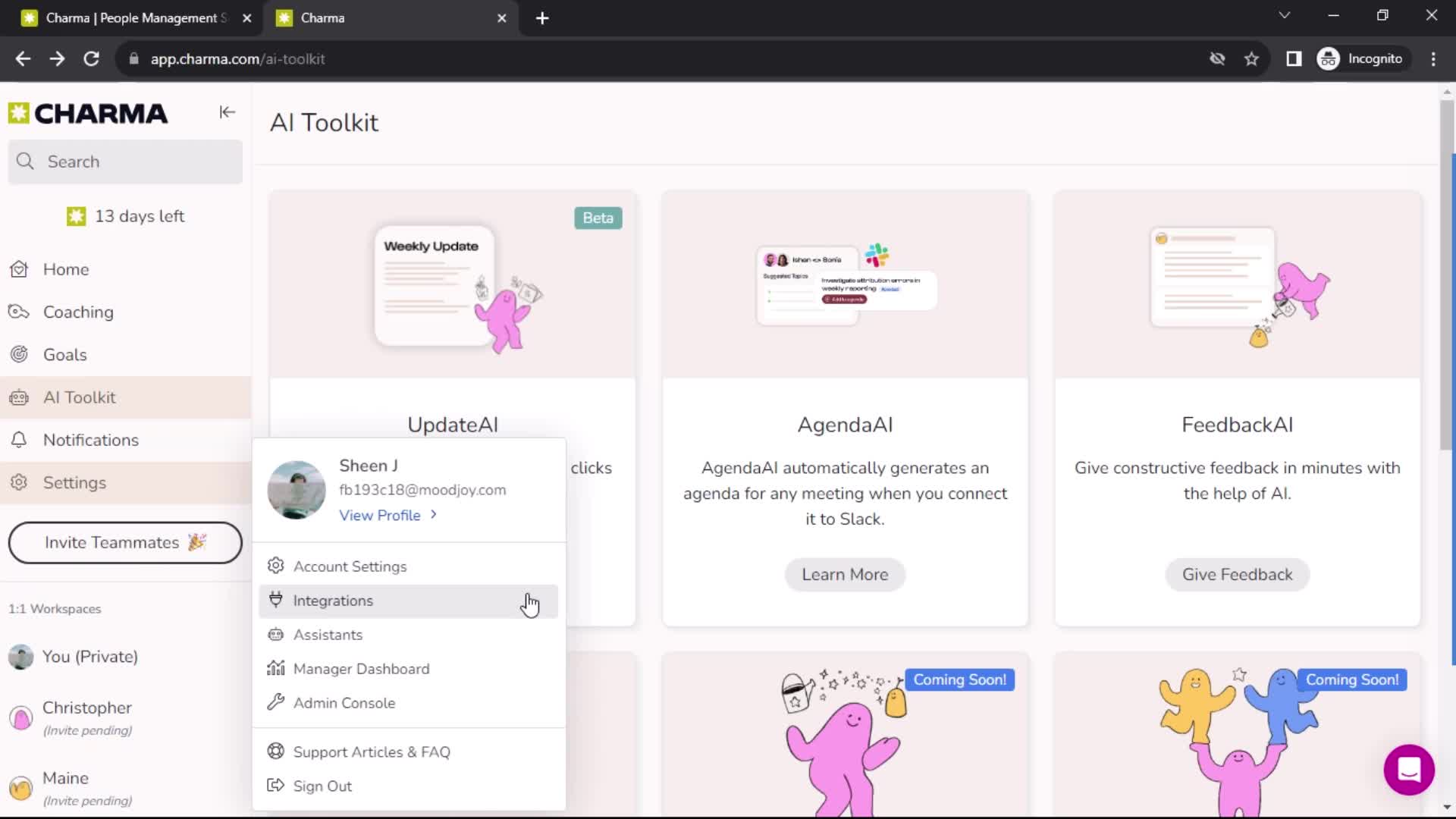Click the Home icon in sidebar

(x=19, y=269)
